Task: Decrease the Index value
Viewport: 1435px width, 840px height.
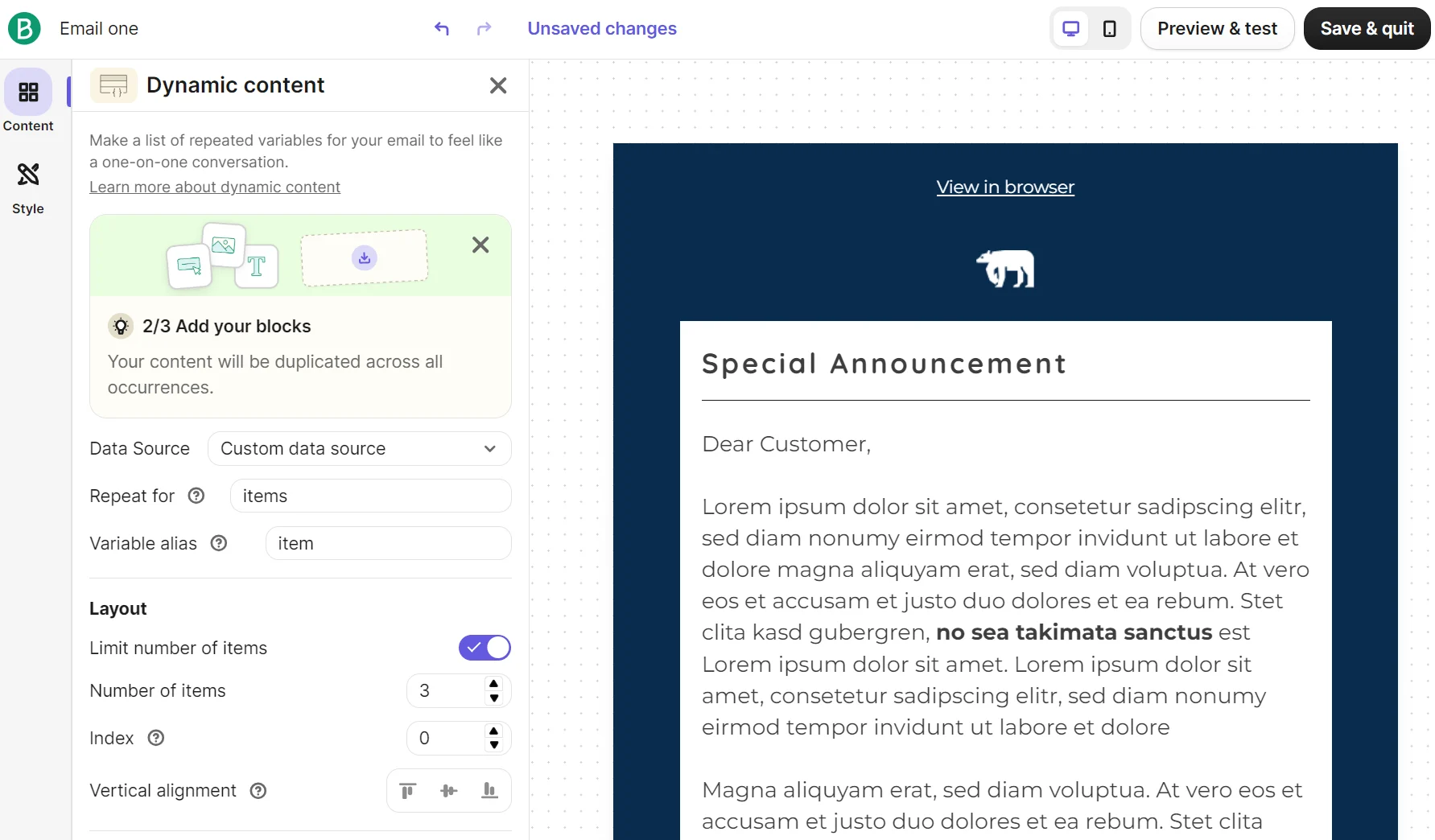Action: tap(494, 745)
